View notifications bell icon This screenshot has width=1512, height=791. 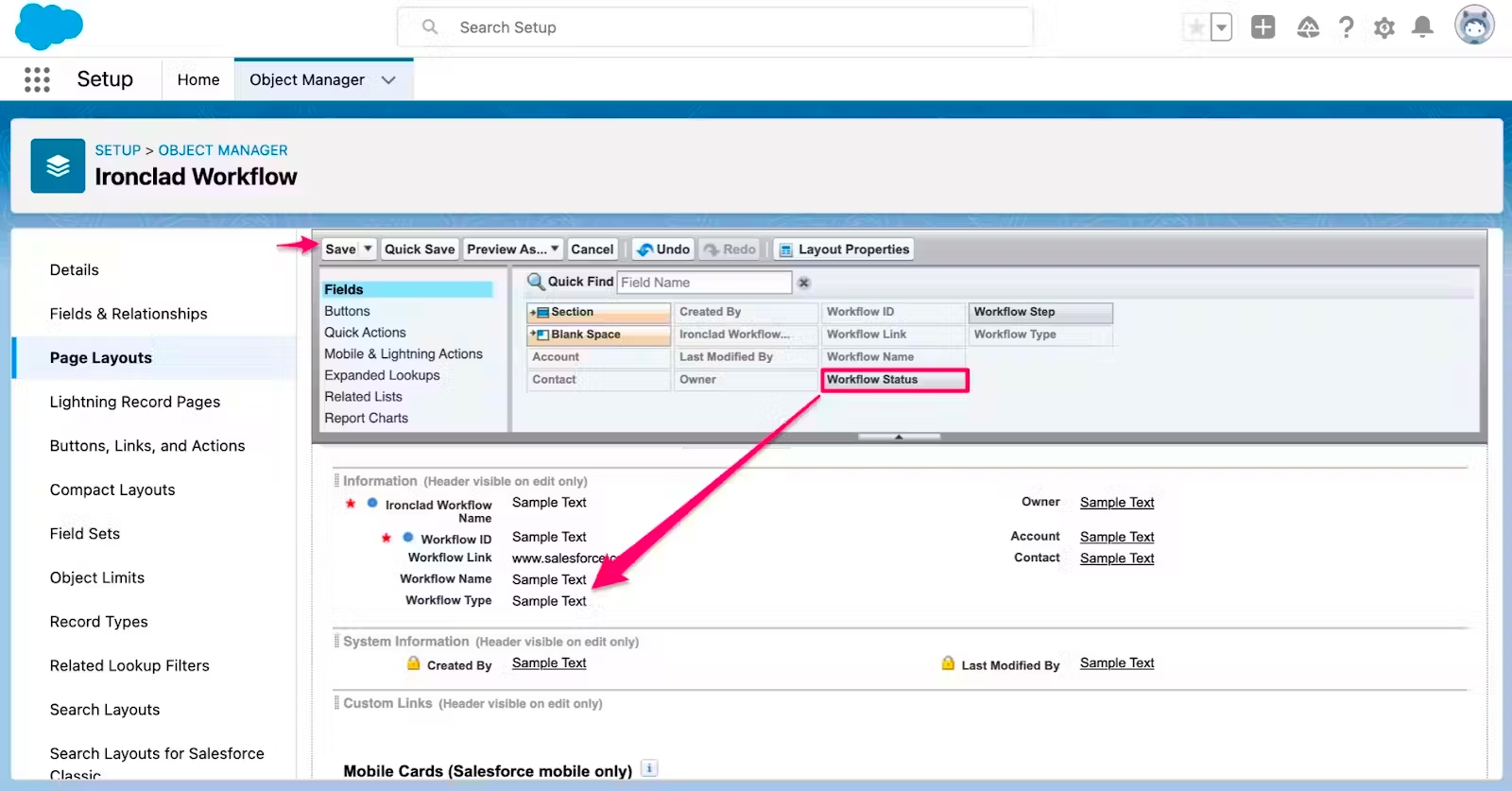click(x=1422, y=27)
